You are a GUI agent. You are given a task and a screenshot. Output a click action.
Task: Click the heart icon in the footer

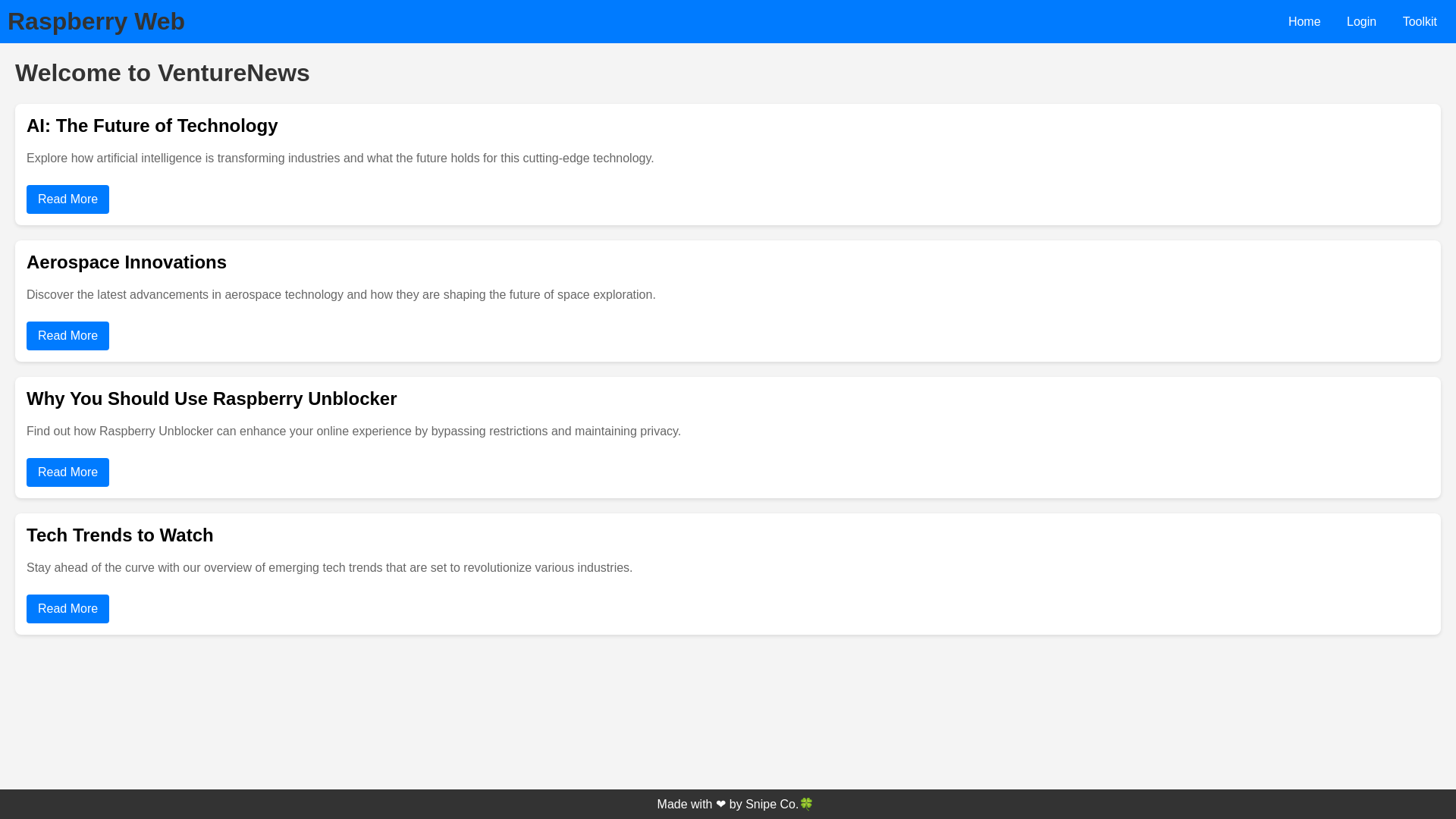point(720,805)
